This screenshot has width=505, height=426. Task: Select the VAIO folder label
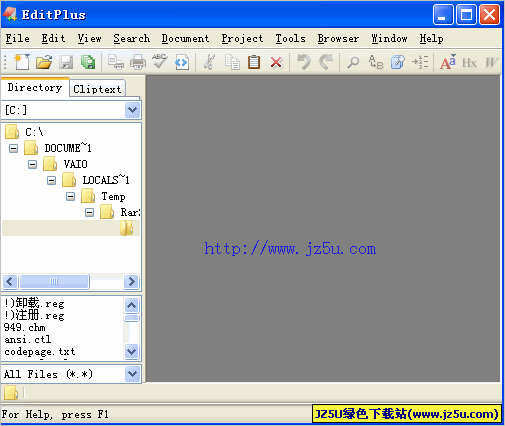point(75,164)
